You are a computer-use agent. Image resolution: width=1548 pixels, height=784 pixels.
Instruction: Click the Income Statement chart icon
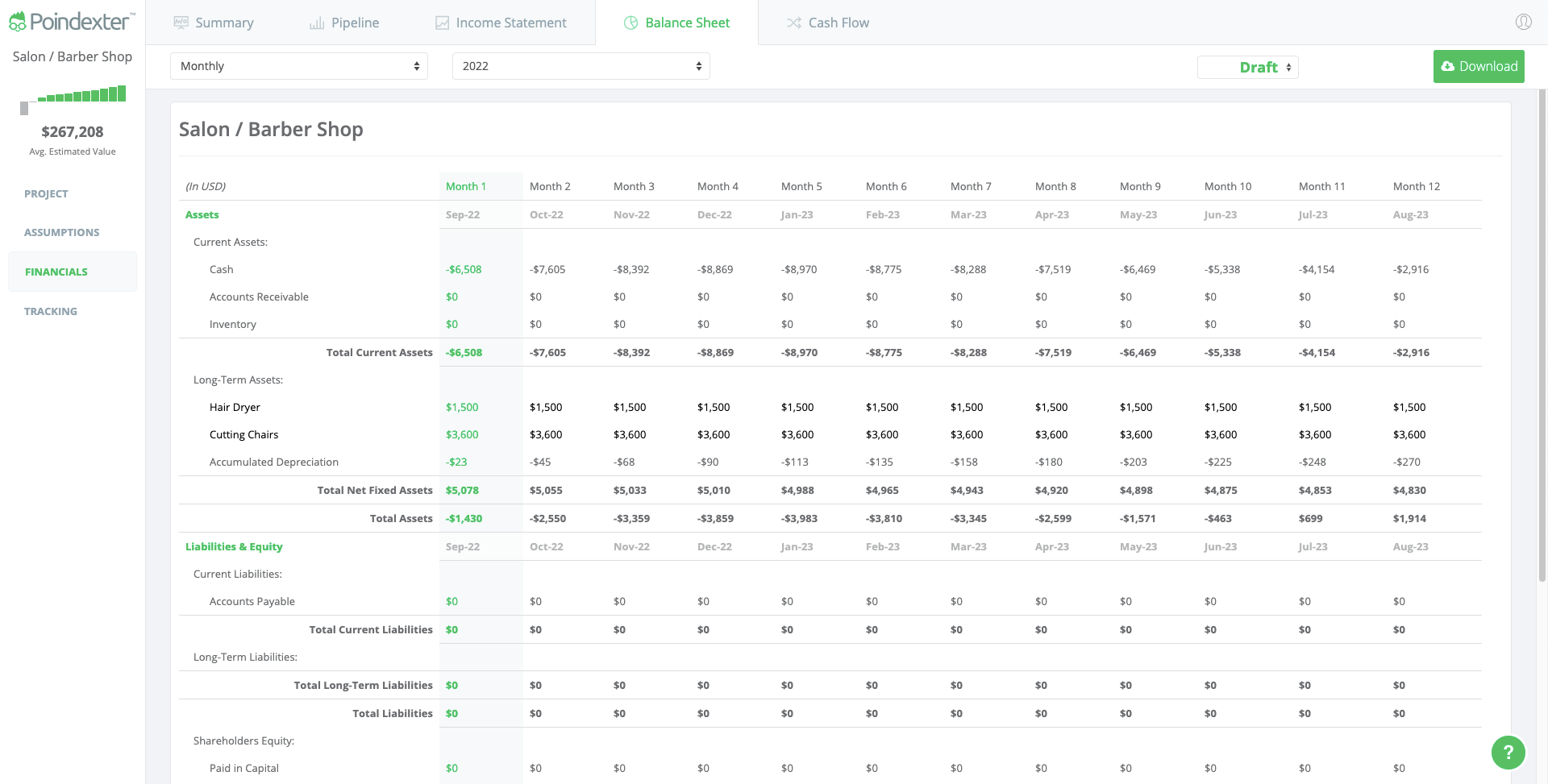coord(442,23)
